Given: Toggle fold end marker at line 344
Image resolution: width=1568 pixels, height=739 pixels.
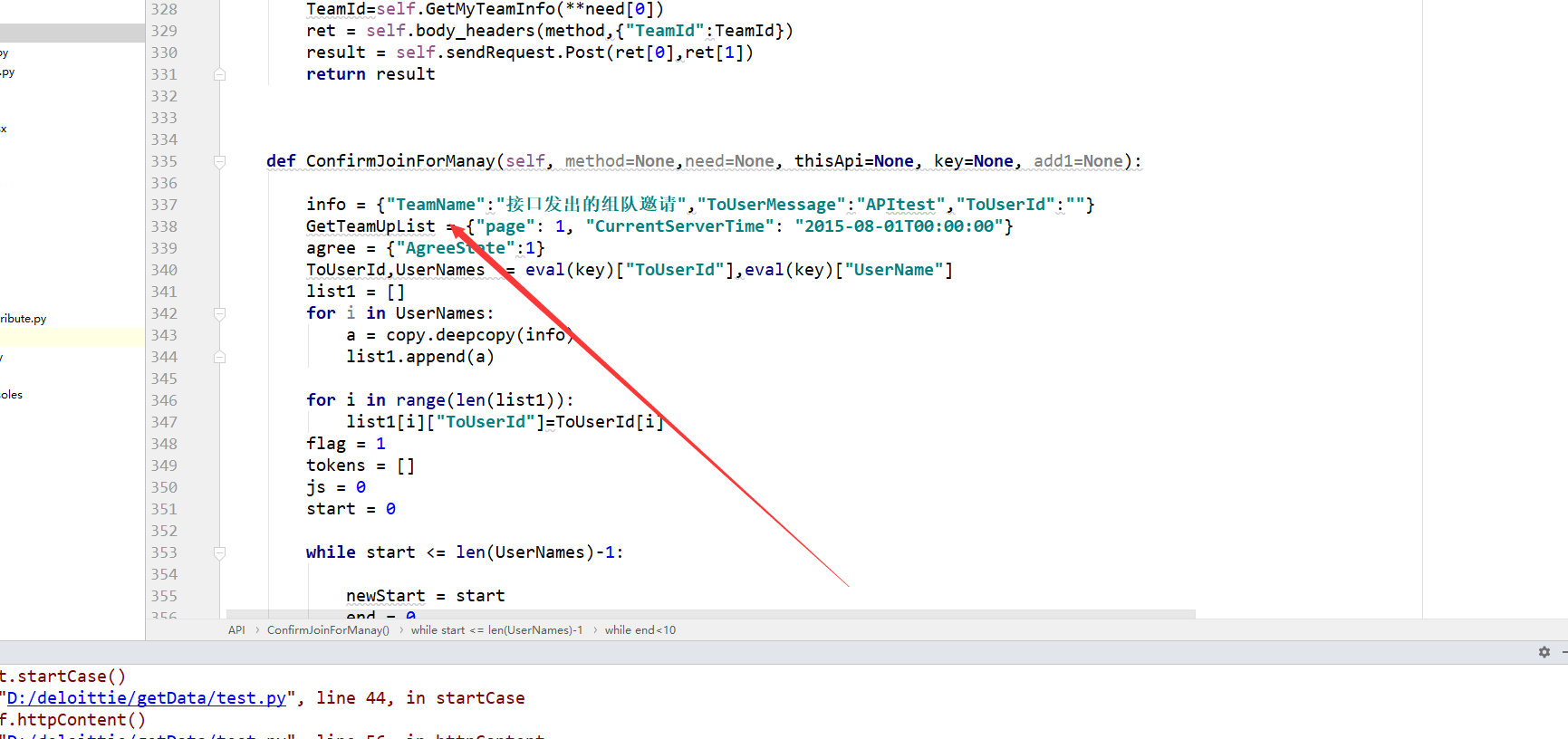Looking at the screenshot, I should pyautogui.click(x=219, y=357).
